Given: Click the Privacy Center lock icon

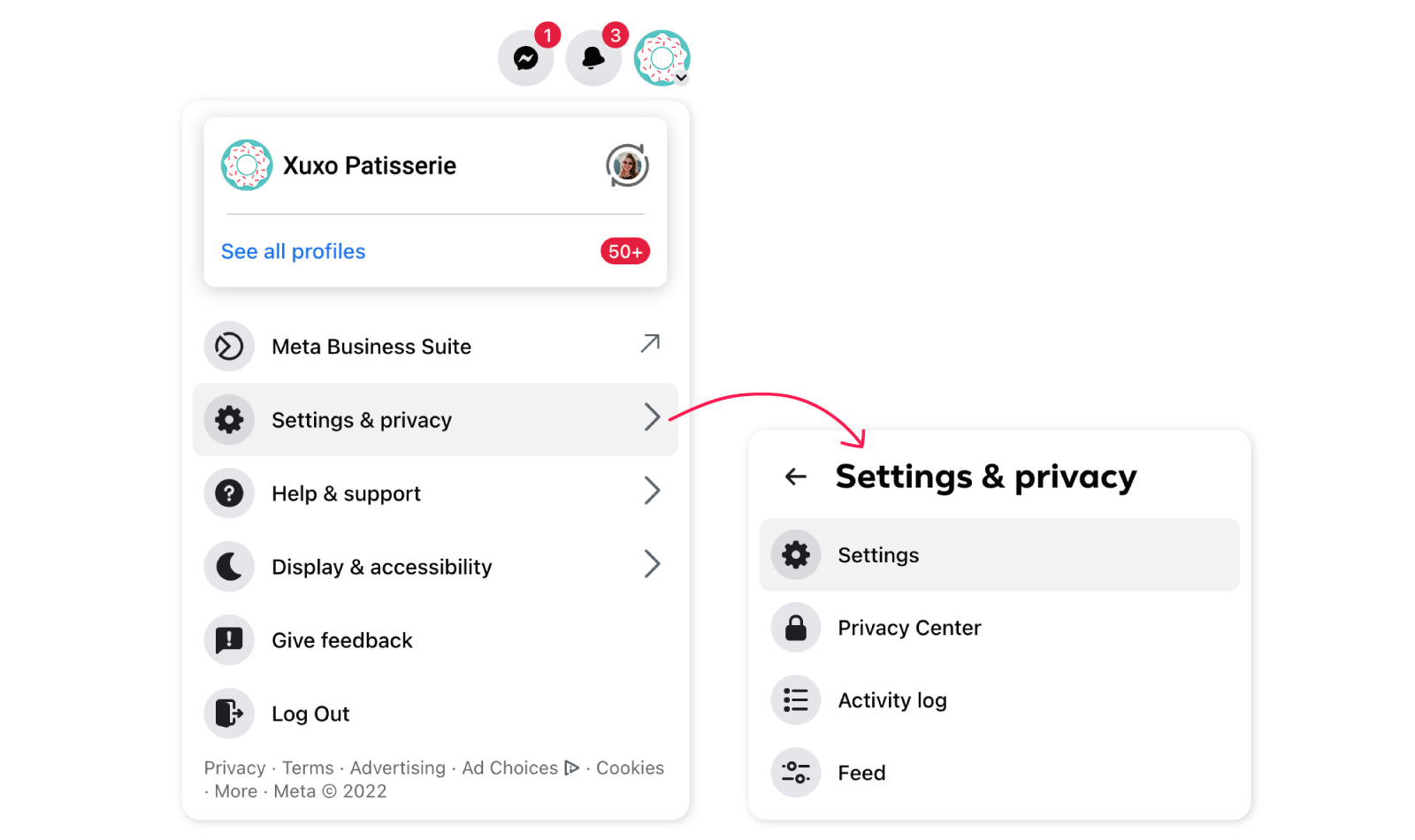Looking at the screenshot, I should click(796, 628).
